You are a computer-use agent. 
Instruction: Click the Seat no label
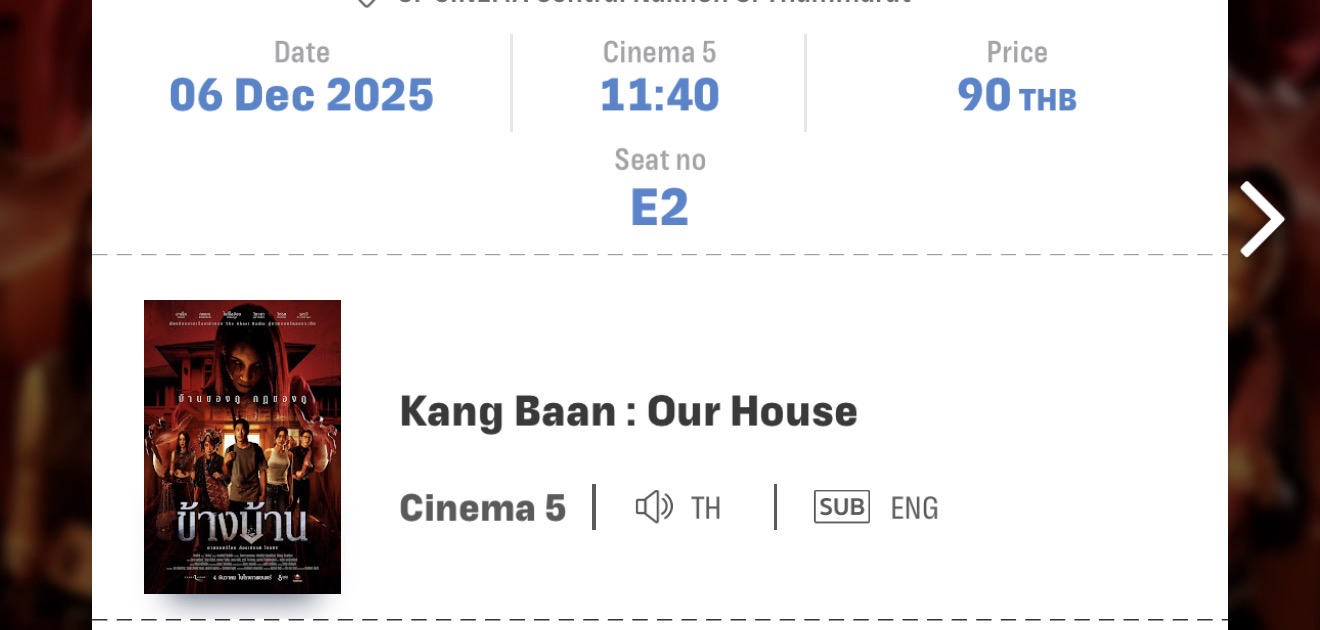tap(659, 160)
